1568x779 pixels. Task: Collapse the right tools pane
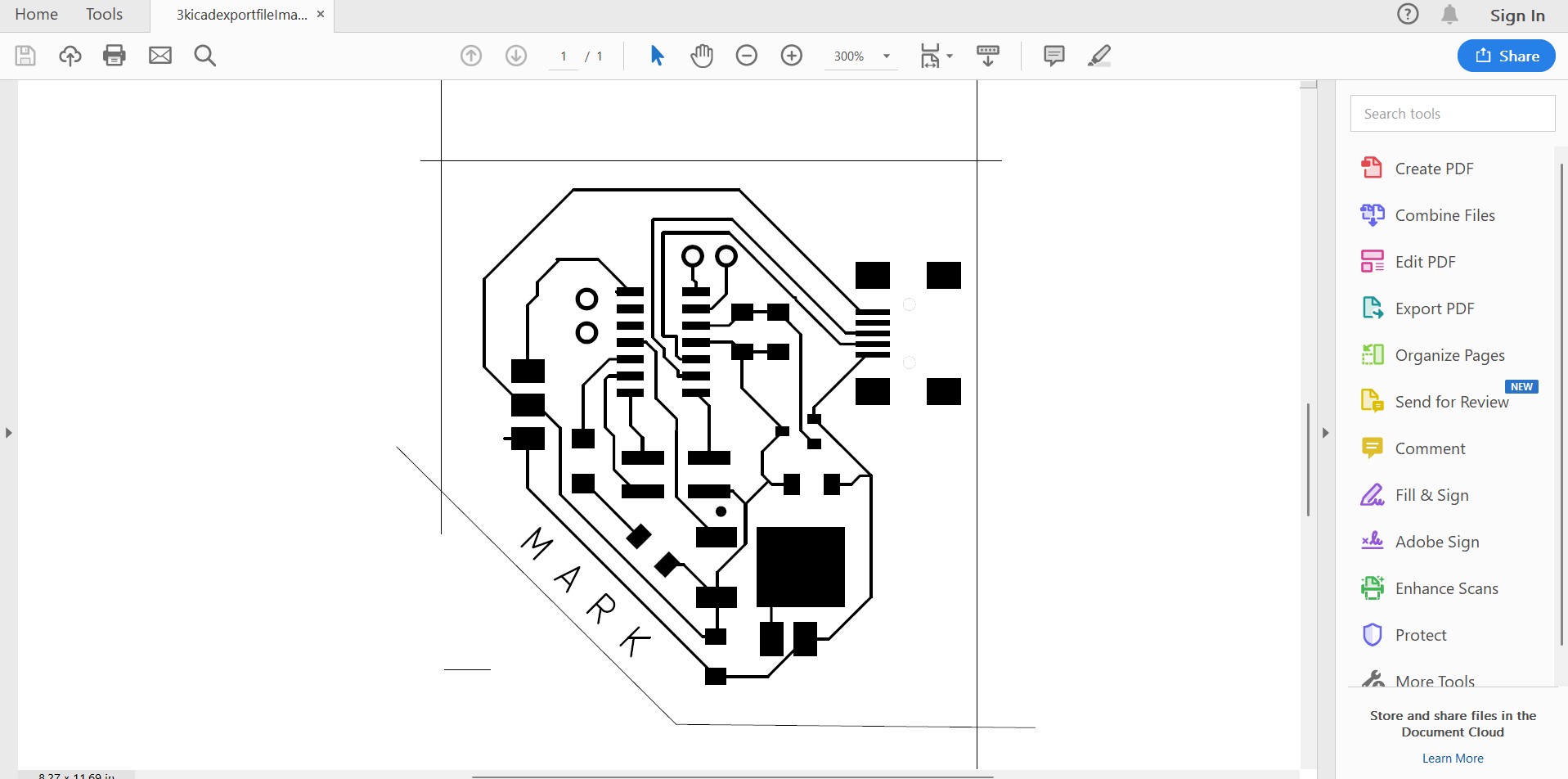coord(1326,432)
